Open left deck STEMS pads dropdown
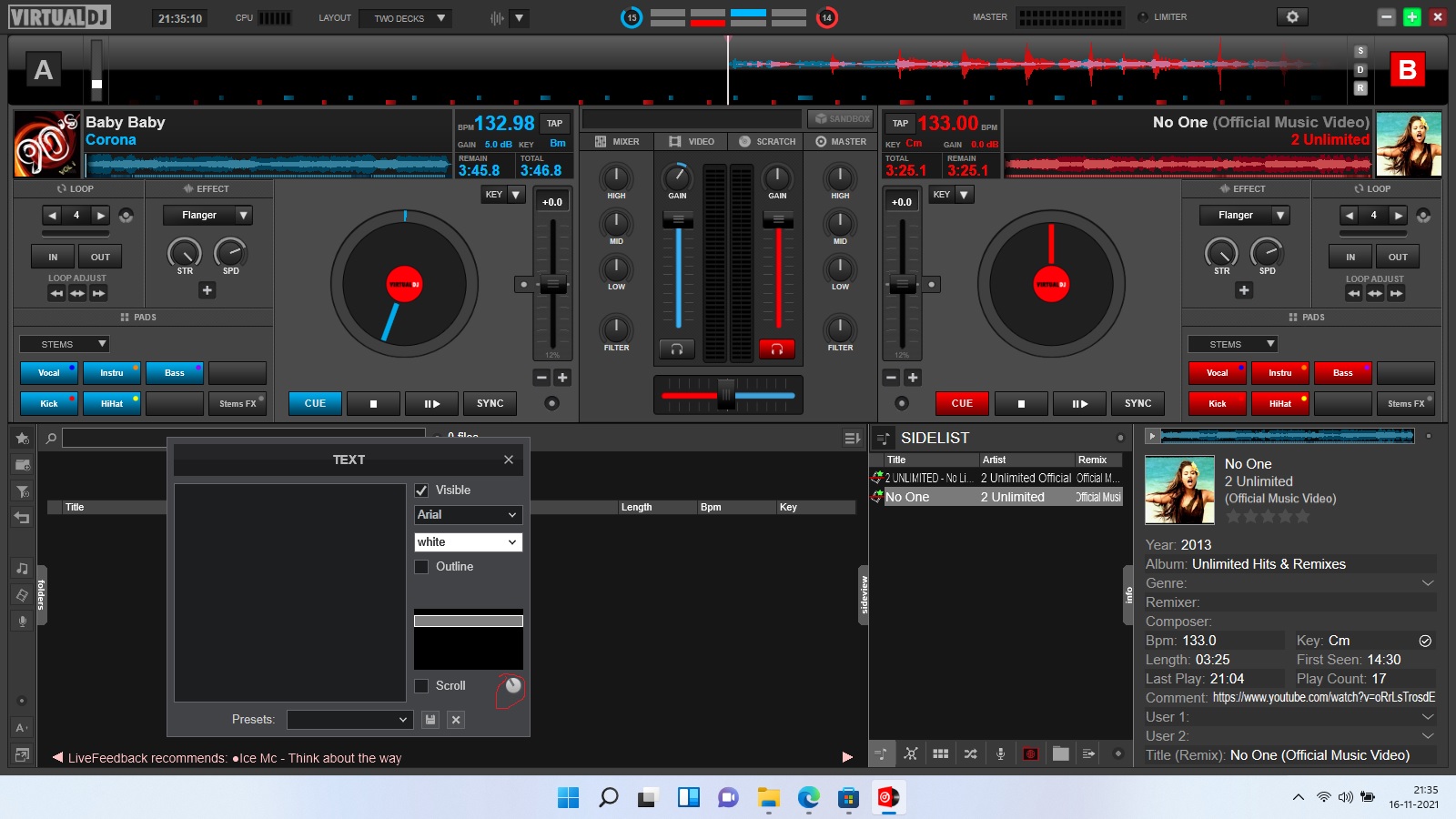The image size is (1456, 819). 65,344
